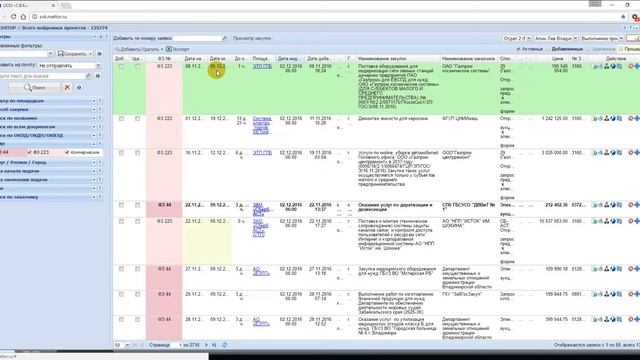Open the employee name dropdown in the top toolbar
Image resolution: width=640 pixels, height=360 pixels.
coord(575,38)
